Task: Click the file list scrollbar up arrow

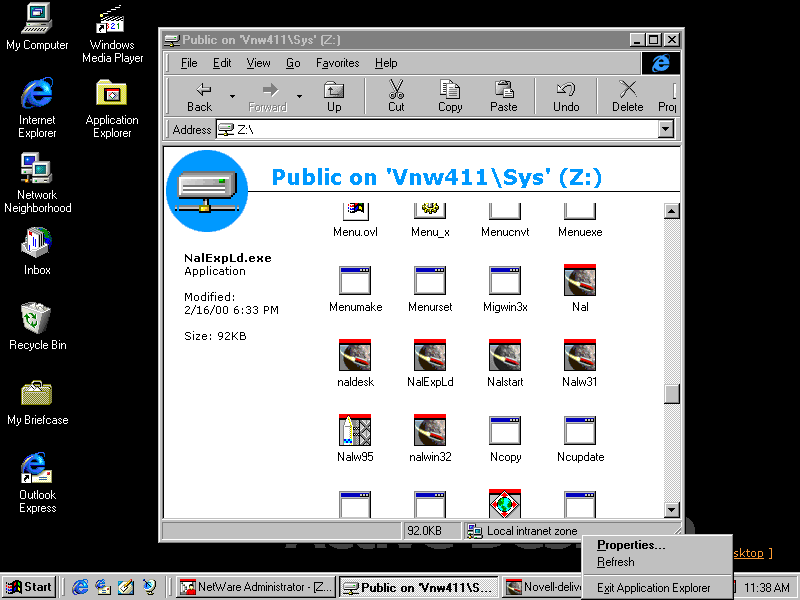Action: click(x=672, y=211)
